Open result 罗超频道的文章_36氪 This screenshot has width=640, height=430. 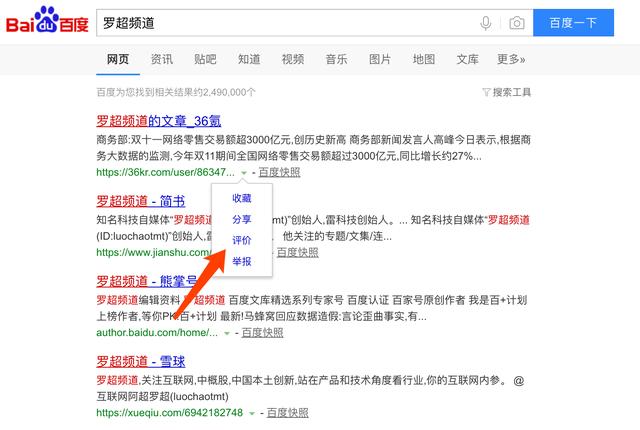pyautogui.click(x=158, y=121)
